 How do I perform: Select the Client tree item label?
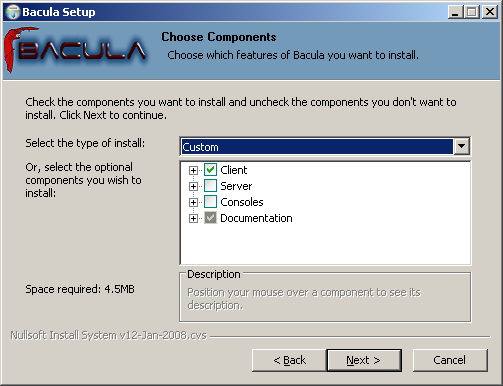click(234, 170)
